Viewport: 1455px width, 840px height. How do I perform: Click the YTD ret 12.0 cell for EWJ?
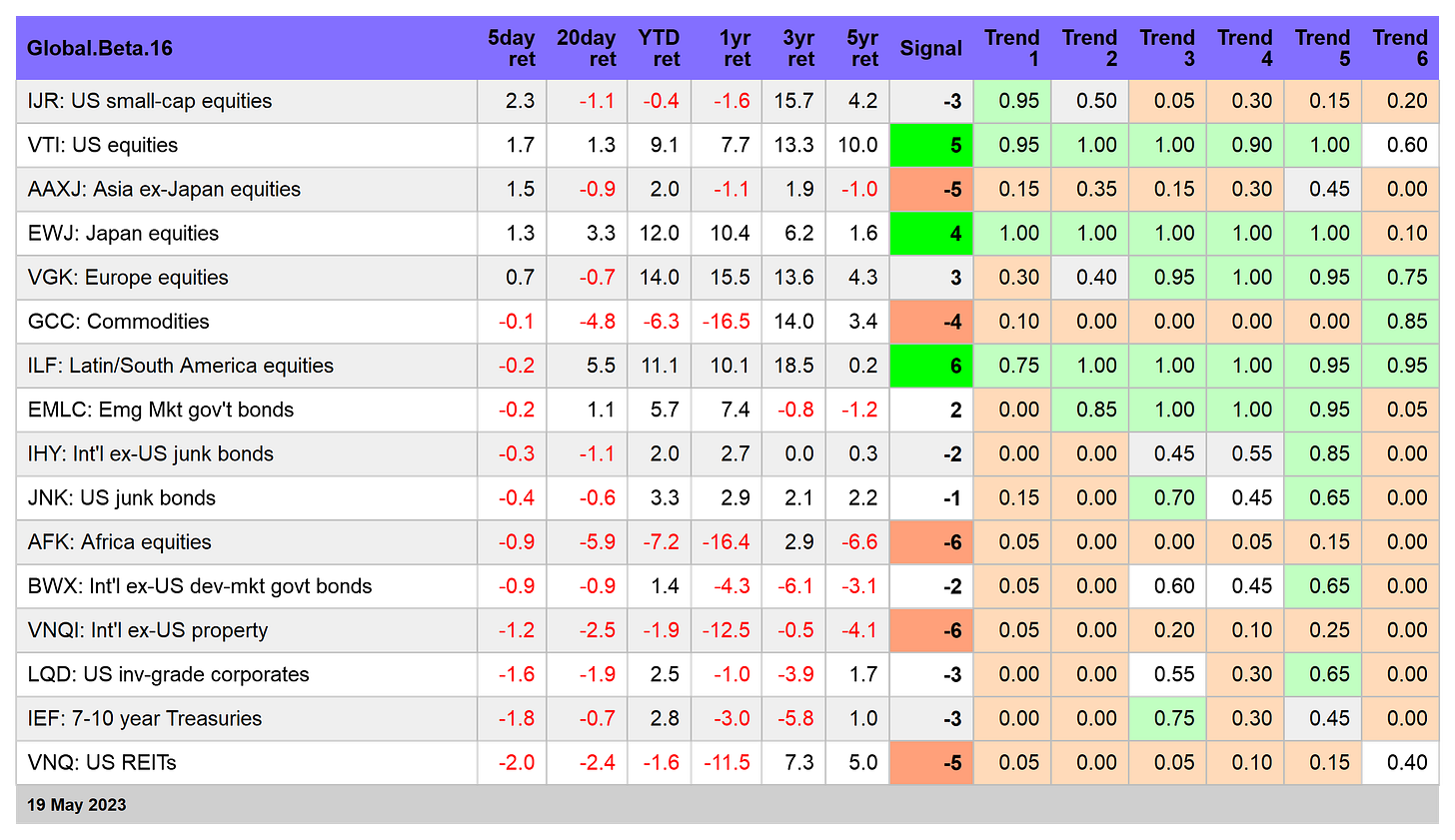(x=660, y=233)
